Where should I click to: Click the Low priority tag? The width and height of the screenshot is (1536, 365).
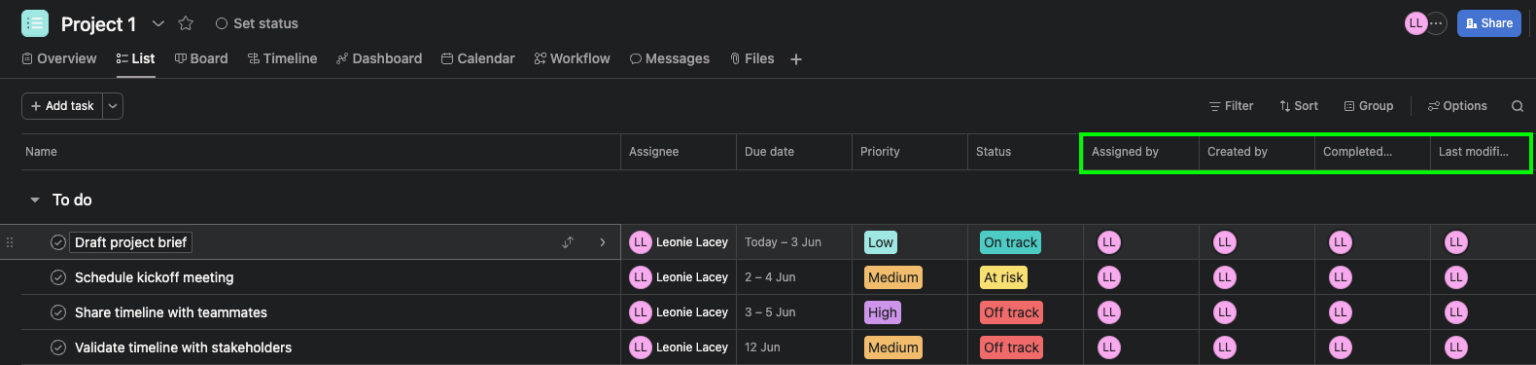pyautogui.click(x=881, y=242)
